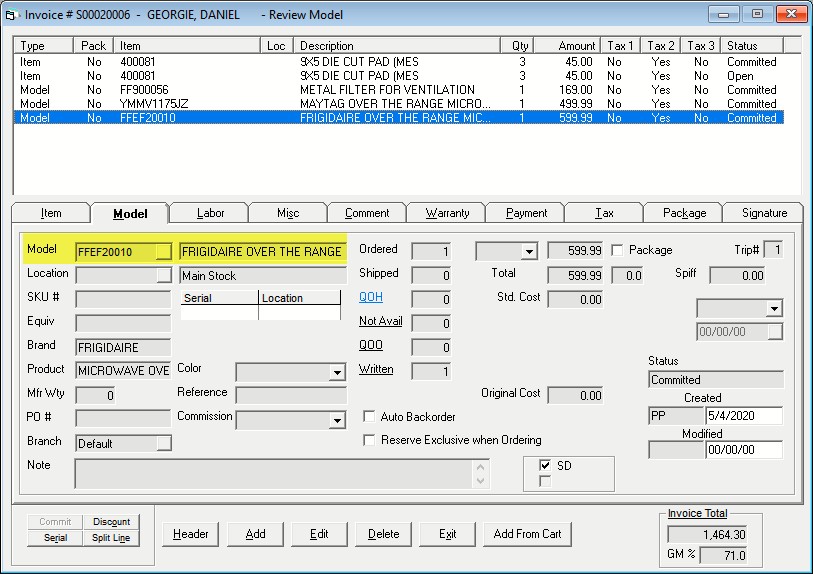Click Add From Cart button
The width and height of the screenshot is (813, 574).
tap(527, 534)
